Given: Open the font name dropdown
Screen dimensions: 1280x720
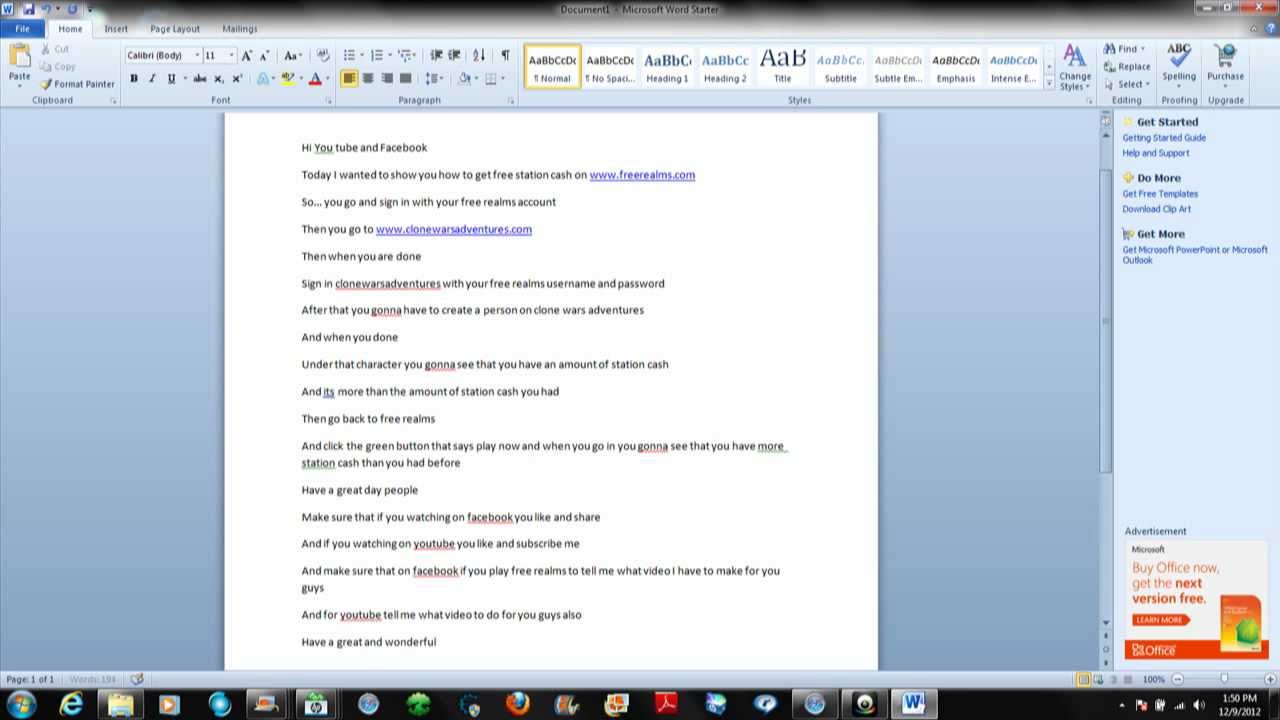Looking at the screenshot, I should coord(197,56).
